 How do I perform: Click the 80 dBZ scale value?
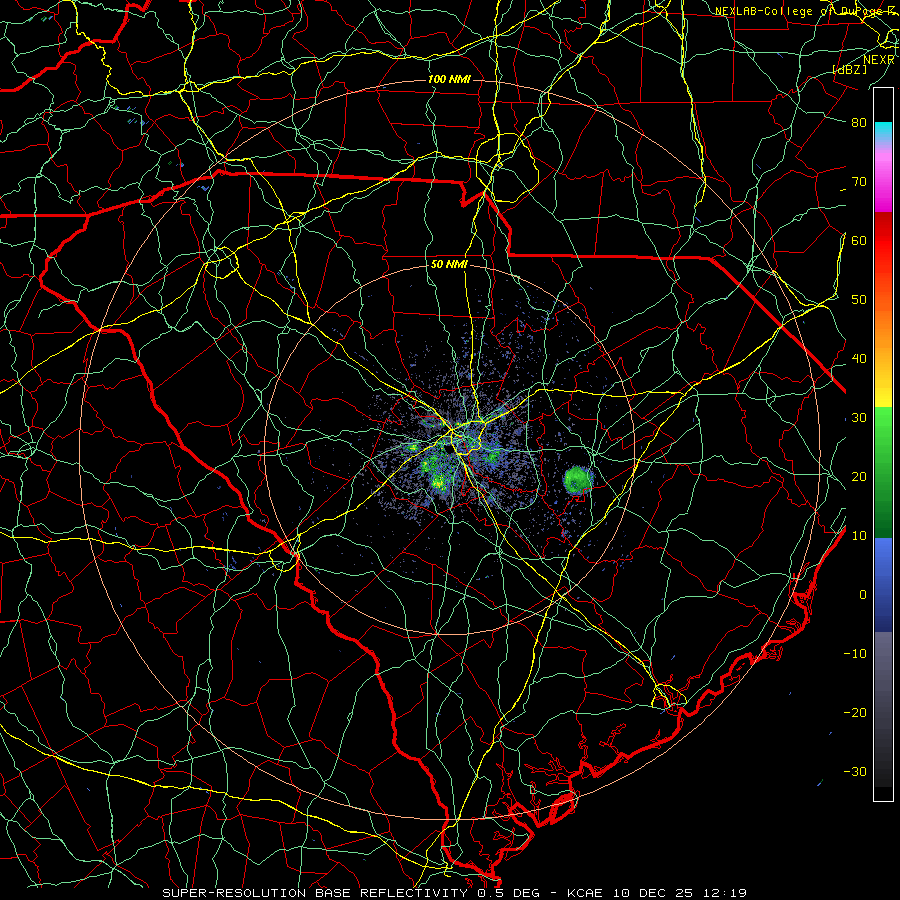tap(859, 122)
